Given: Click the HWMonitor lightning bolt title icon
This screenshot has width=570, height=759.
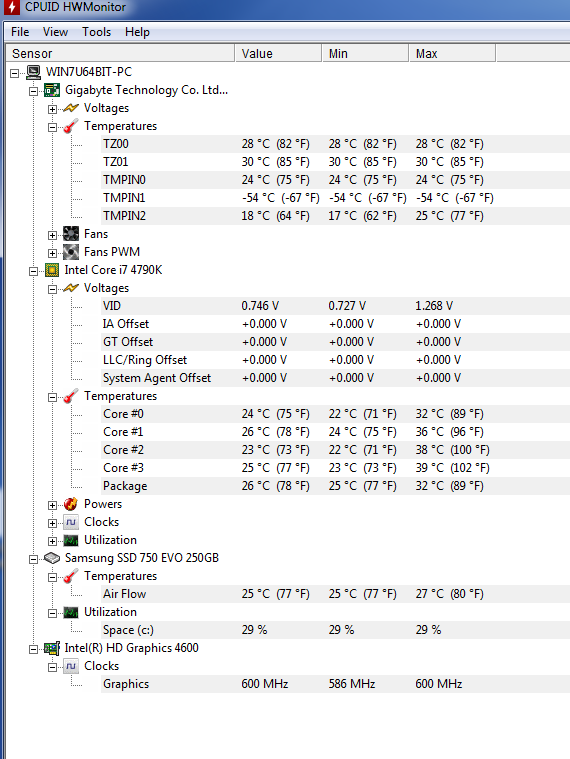Looking at the screenshot, I should [11, 7].
